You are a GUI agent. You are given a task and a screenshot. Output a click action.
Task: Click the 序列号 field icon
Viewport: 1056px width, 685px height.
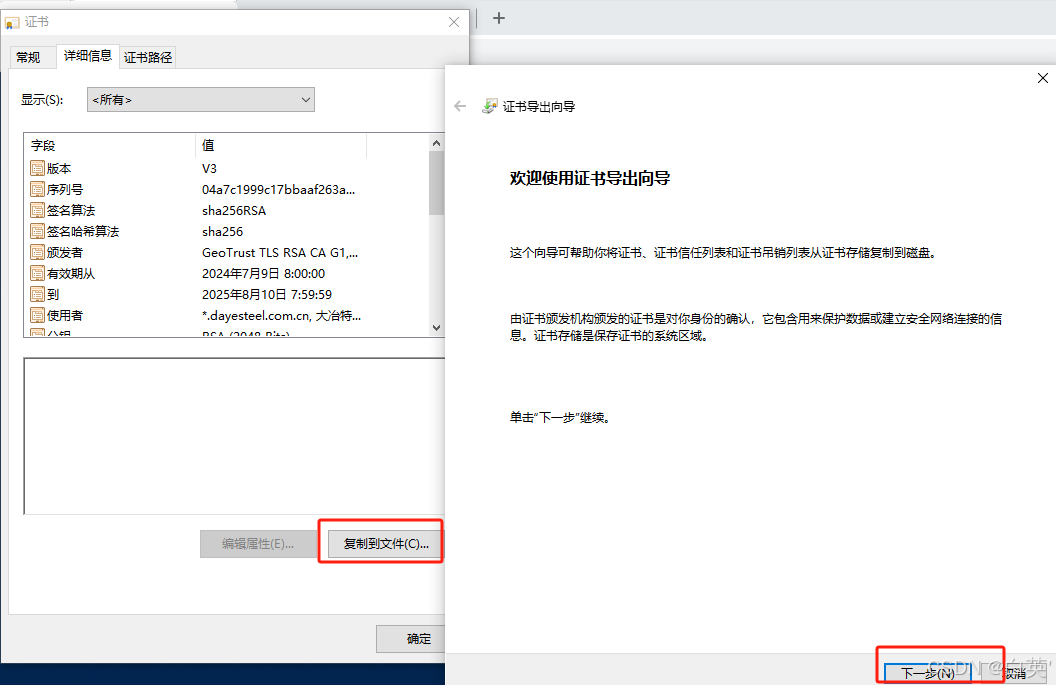(36, 188)
